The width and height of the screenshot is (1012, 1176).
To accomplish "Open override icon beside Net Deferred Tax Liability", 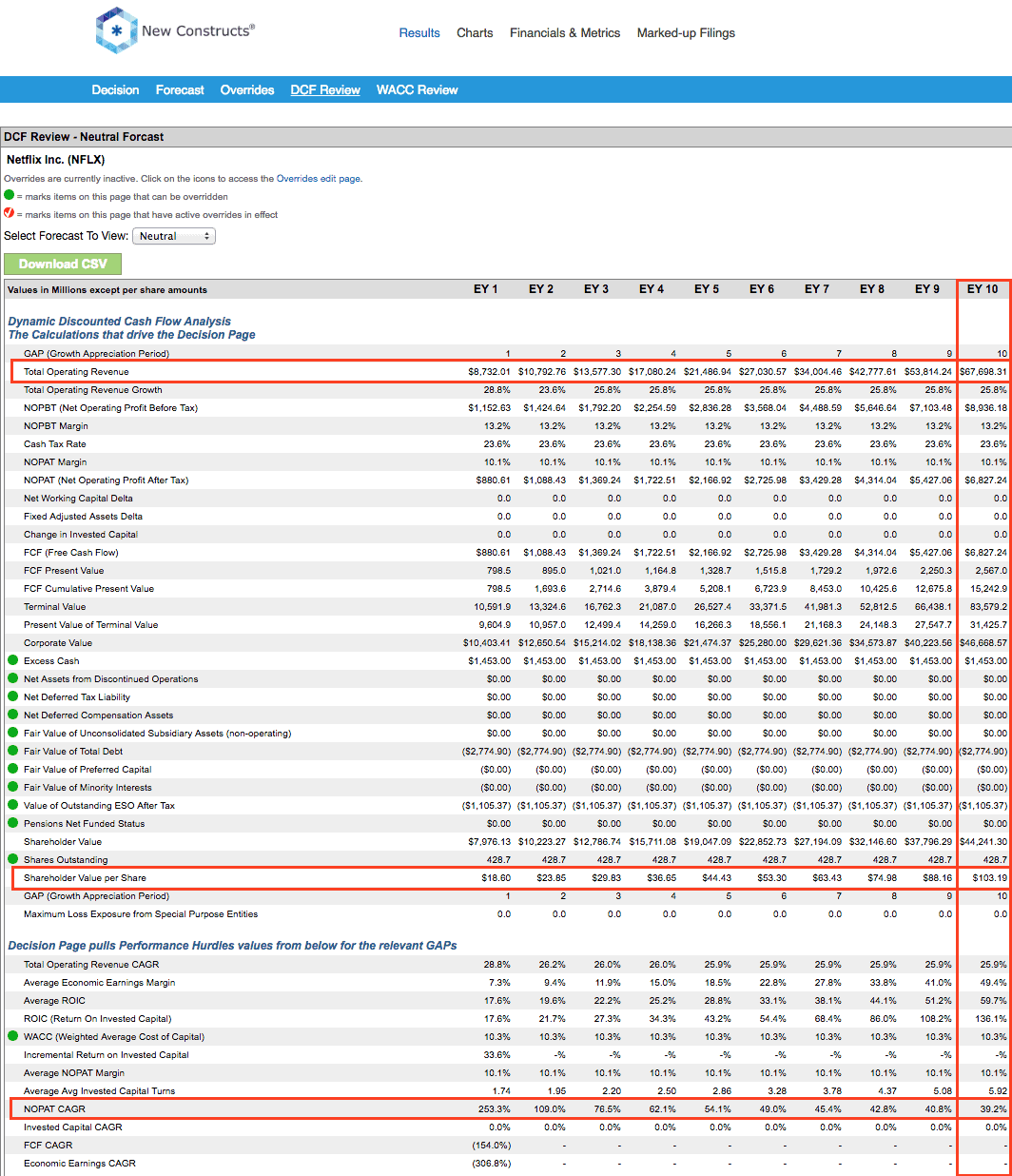I will pyautogui.click(x=13, y=696).
